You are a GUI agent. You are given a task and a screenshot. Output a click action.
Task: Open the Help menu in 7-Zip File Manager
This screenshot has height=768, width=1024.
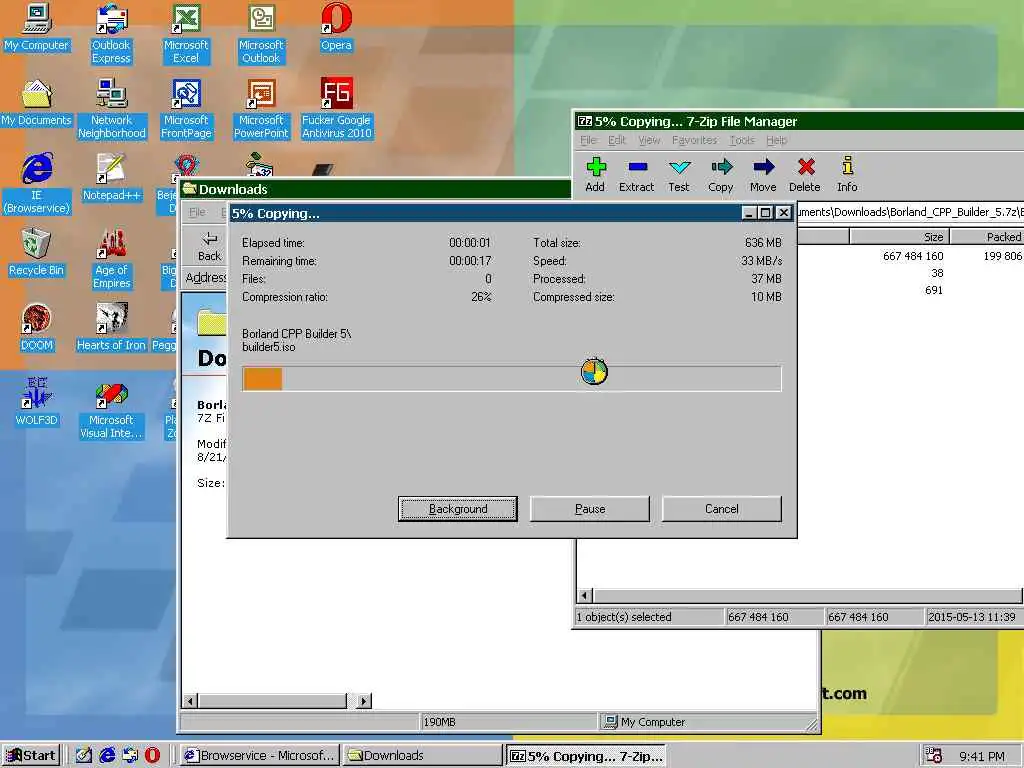776,140
